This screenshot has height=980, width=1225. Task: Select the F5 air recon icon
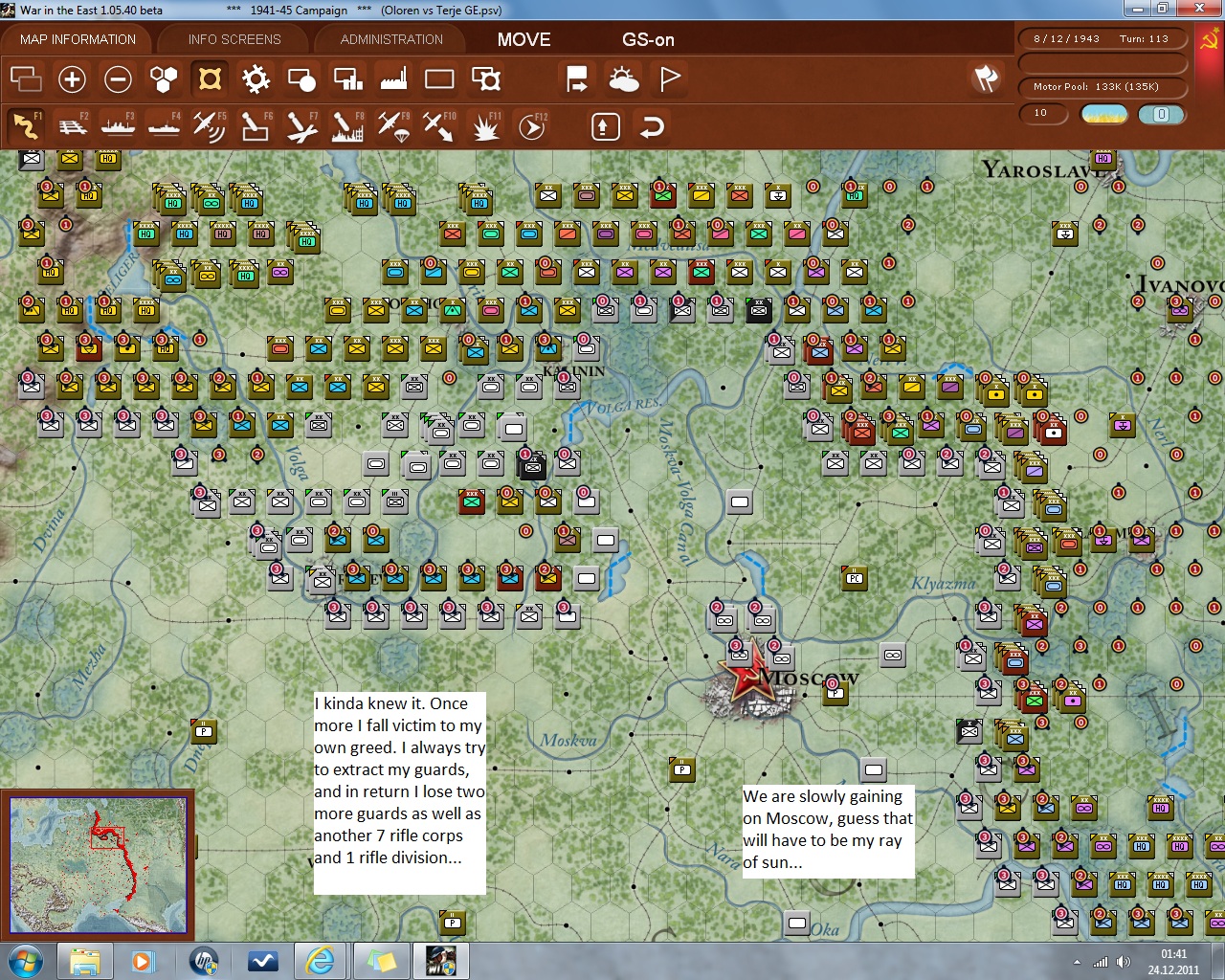(x=210, y=126)
